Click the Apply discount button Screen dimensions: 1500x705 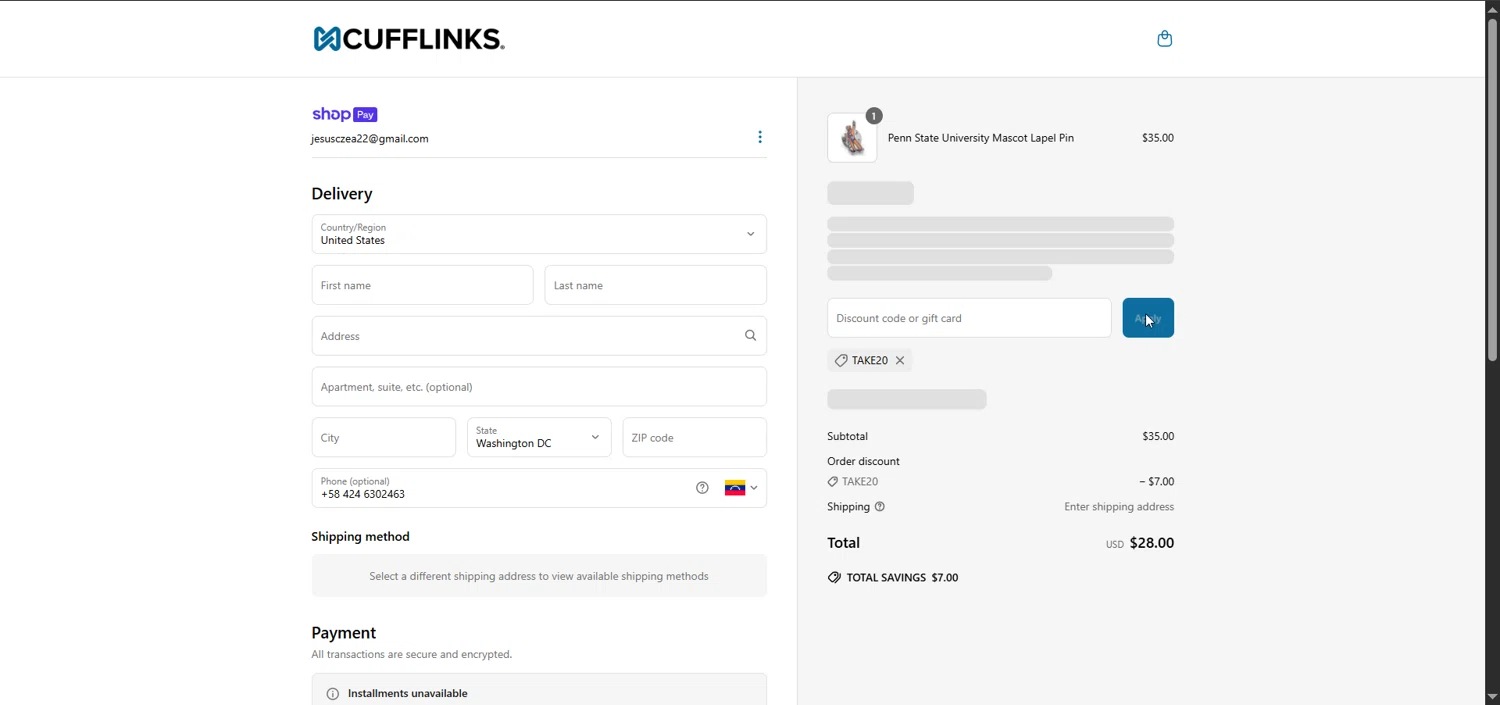click(x=1148, y=318)
